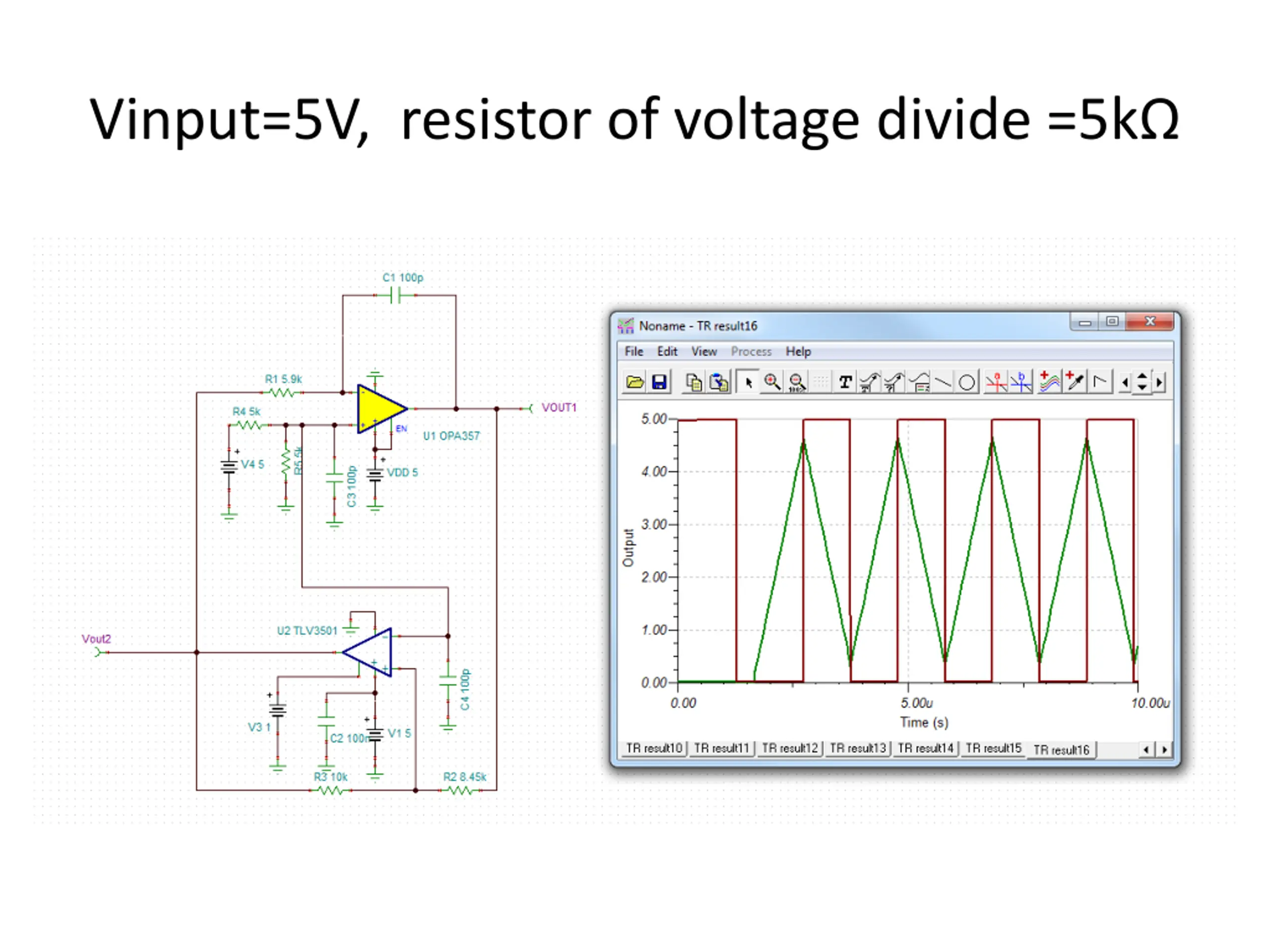Click the toolbar up-down stepper arrows
The width and height of the screenshot is (1270, 952).
(1142, 382)
